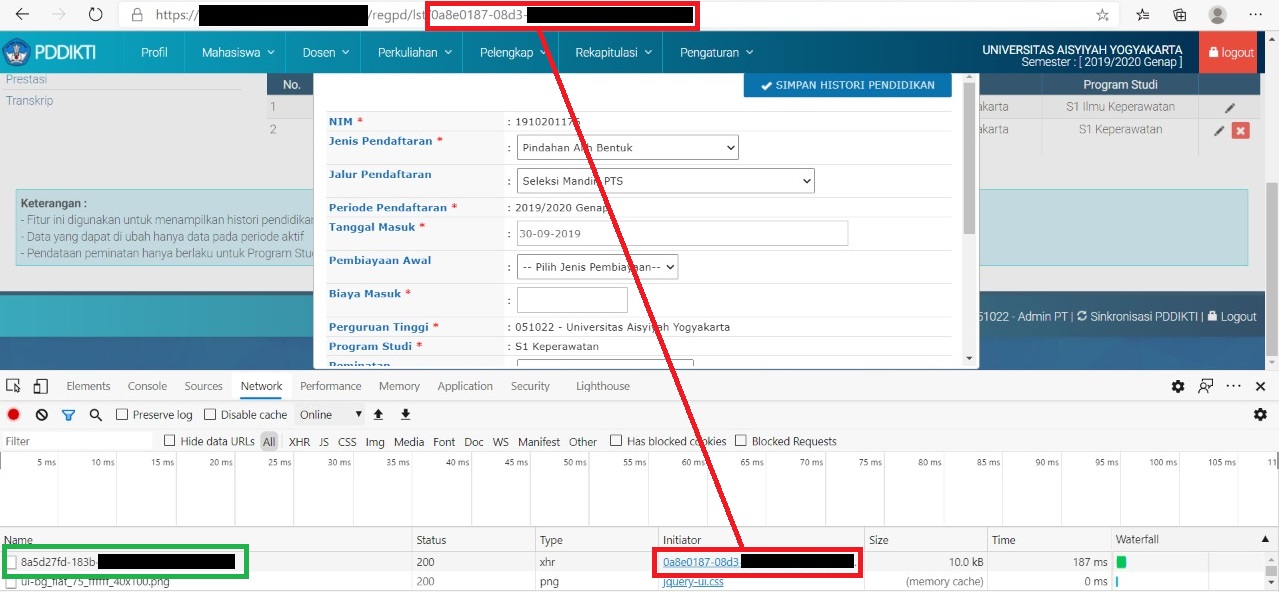The height and width of the screenshot is (592, 1279).
Task: Expand the Jalur Pendaftaran select box
Action: coord(665,181)
